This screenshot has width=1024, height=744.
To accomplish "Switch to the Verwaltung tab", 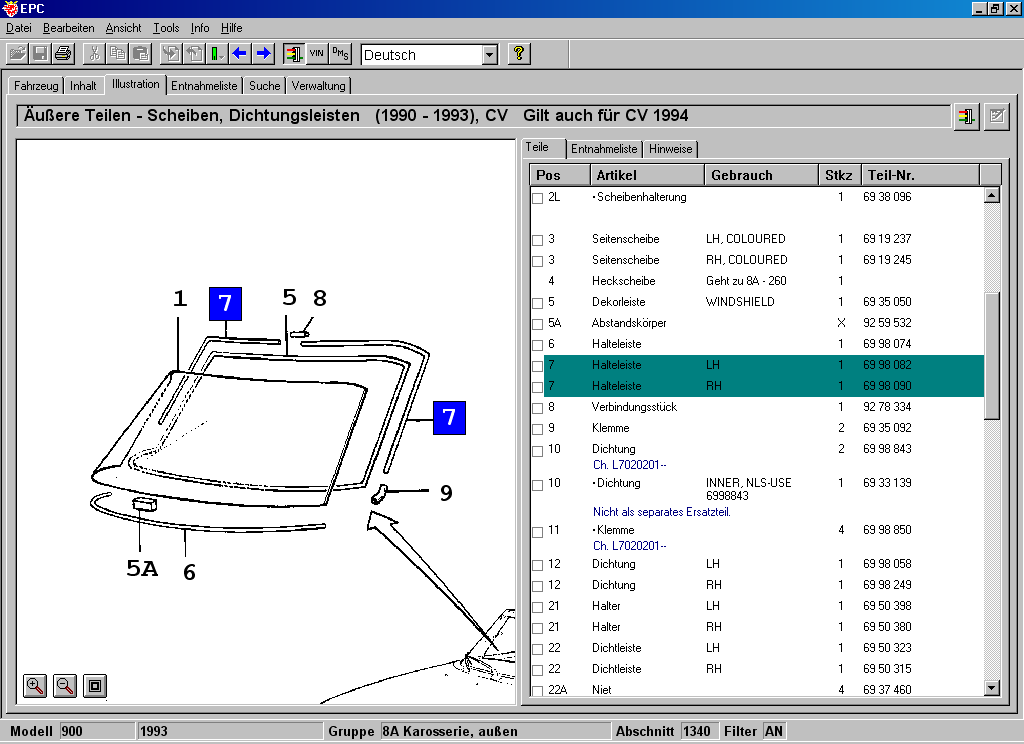I will tap(318, 86).
